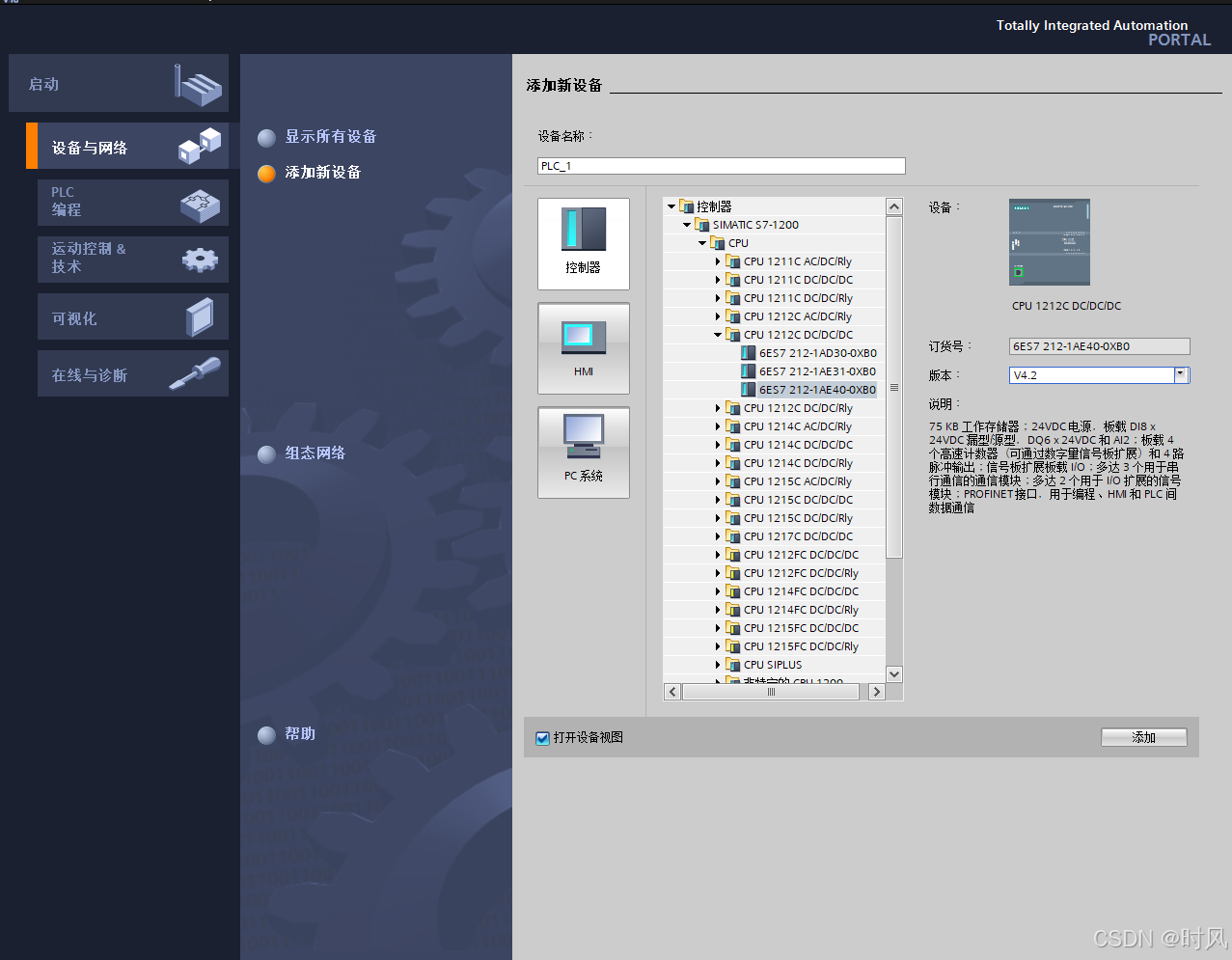This screenshot has width=1232, height=960.
Task: Click the folder icon of CPU SIPLUS
Action: 733,665
